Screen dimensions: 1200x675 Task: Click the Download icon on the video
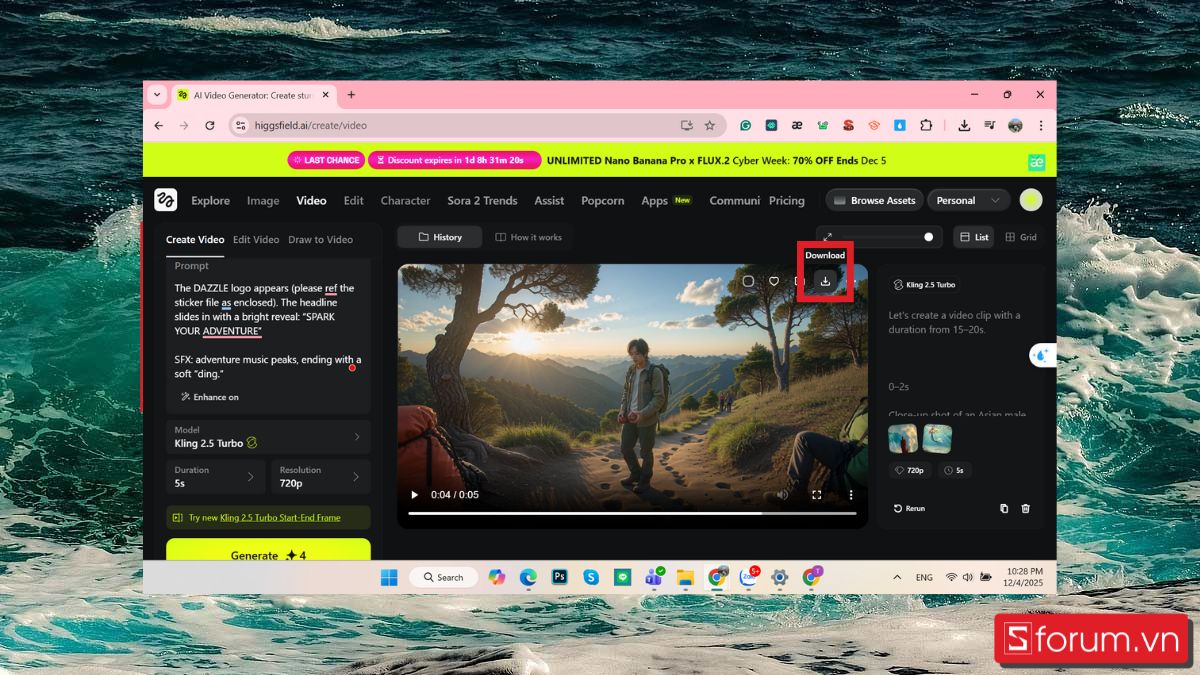point(825,281)
